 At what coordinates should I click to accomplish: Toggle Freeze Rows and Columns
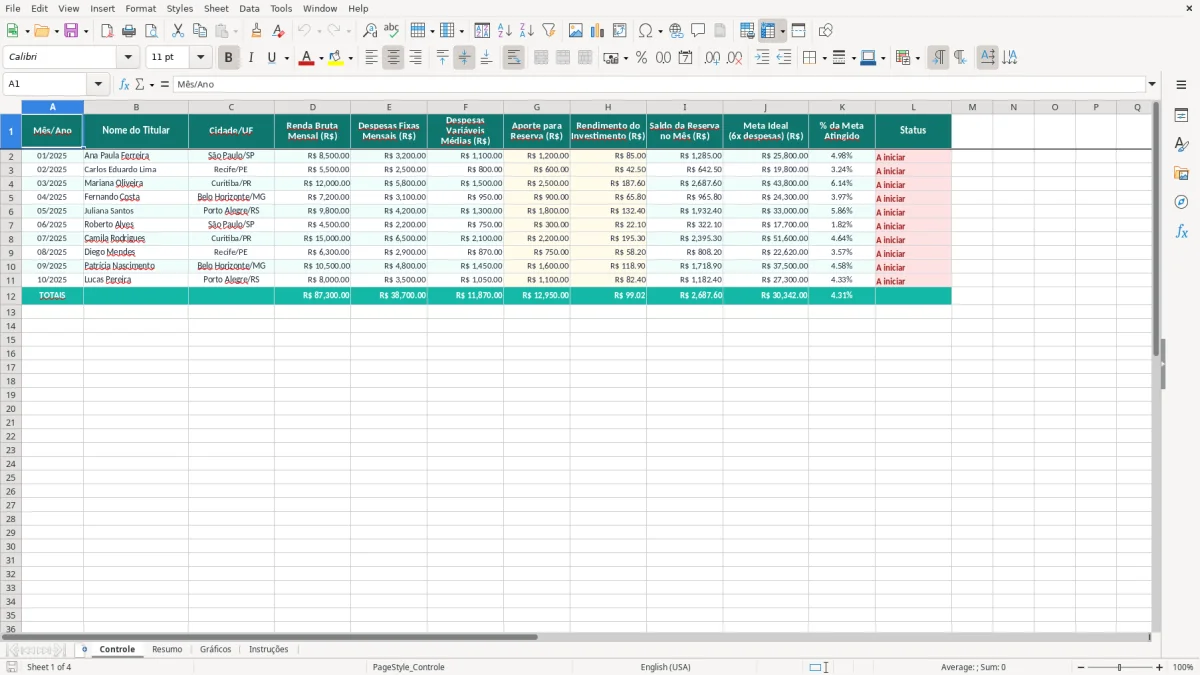coord(767,31)
